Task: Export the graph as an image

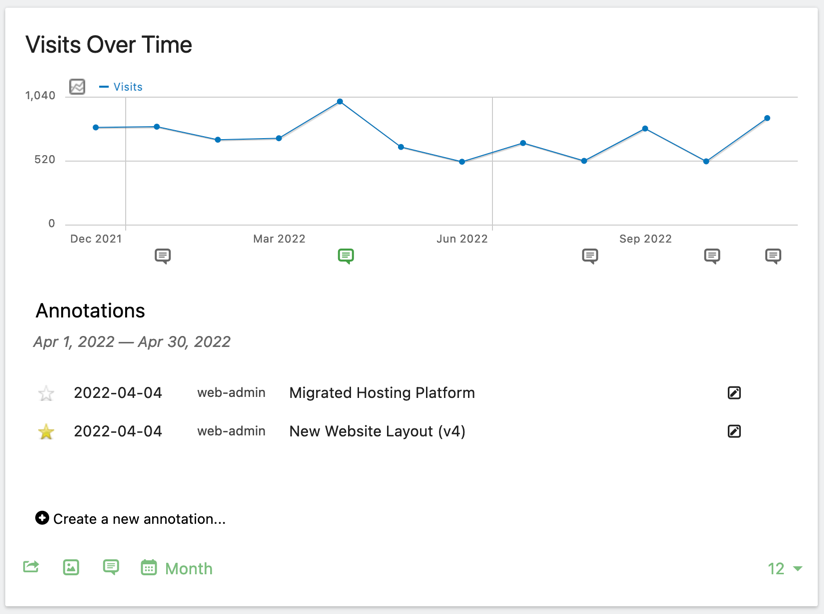Action: (x=71, y=567)
